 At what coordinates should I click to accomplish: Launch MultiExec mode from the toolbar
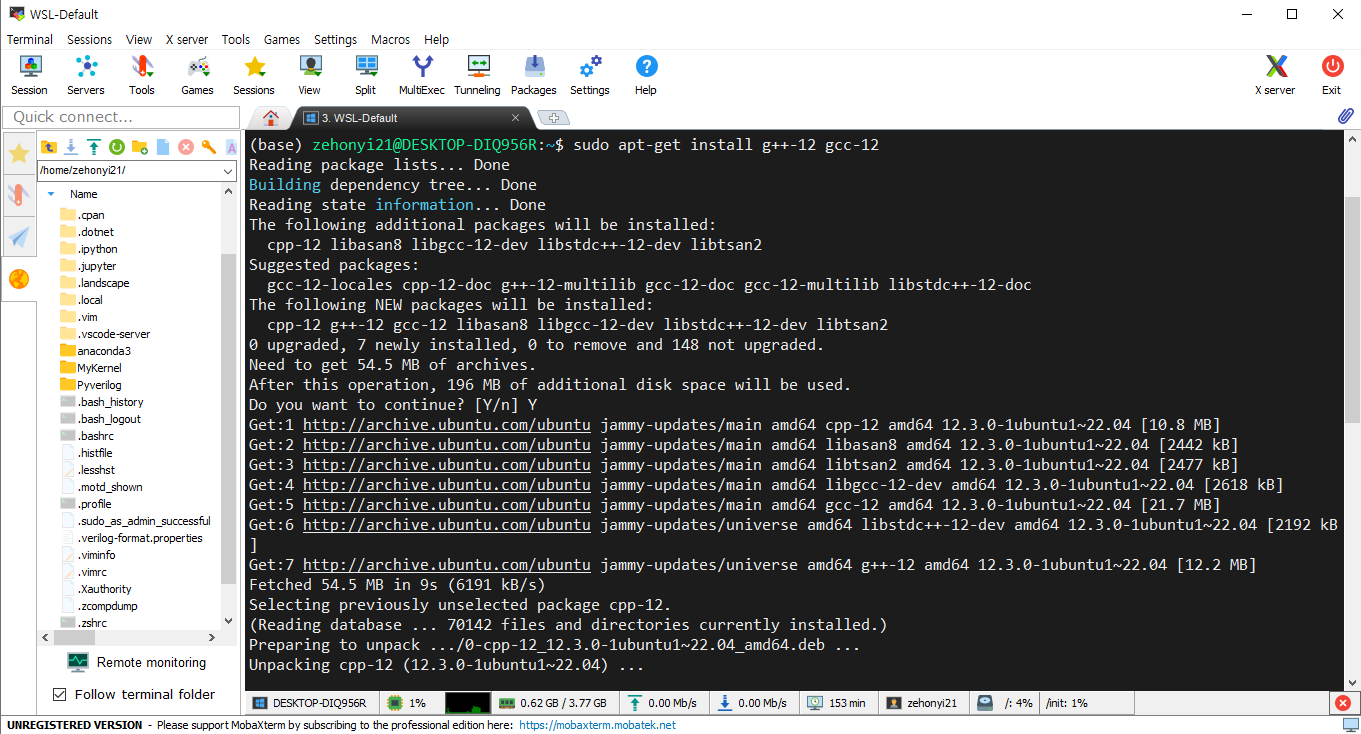(422, 75)
